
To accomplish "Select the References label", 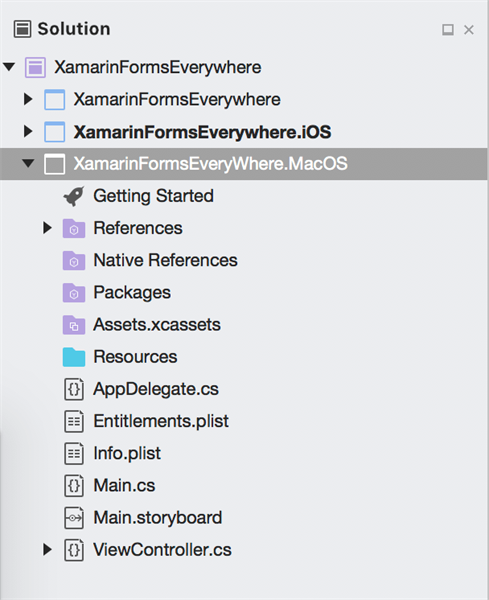I will 138,228.
